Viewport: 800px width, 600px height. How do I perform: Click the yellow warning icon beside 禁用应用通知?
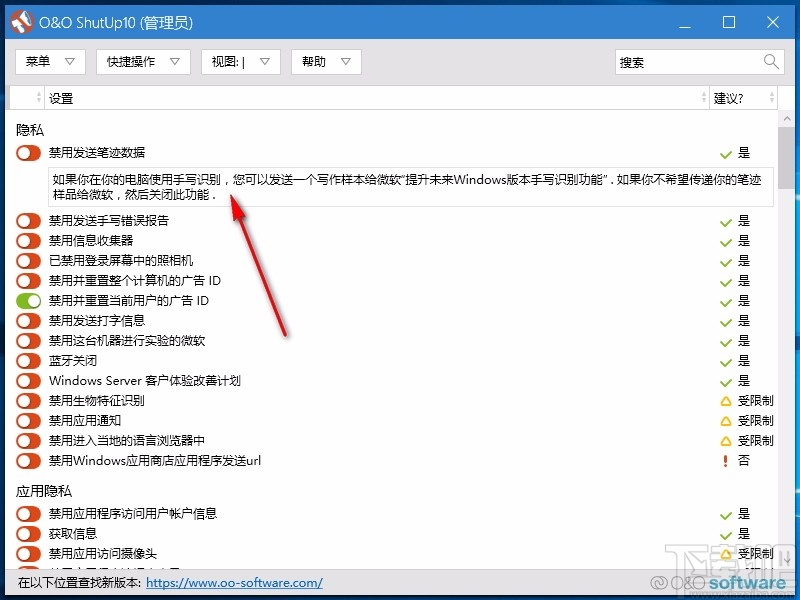click(x=726, y=421)
